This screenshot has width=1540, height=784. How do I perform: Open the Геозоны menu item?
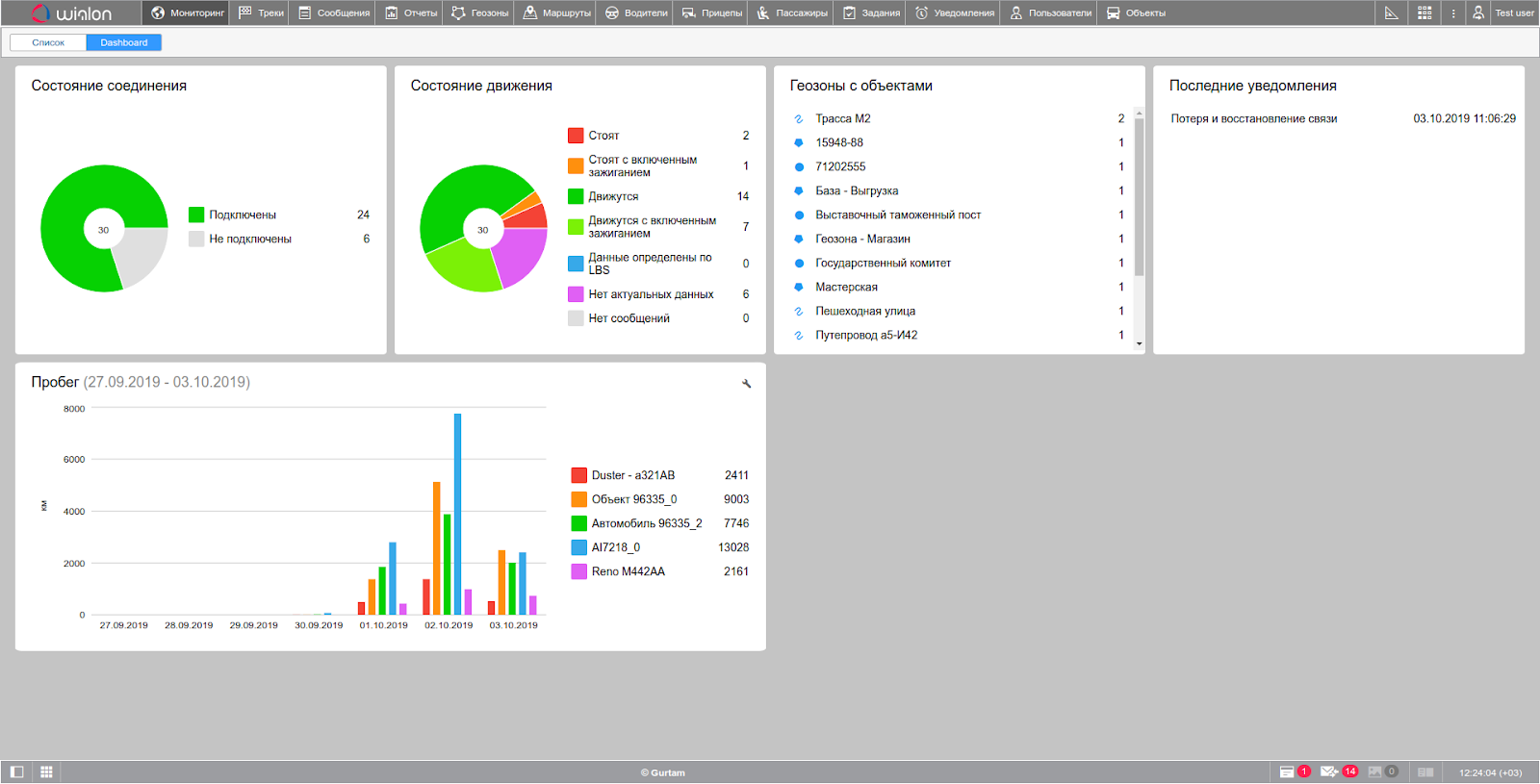tap(479, 13)
